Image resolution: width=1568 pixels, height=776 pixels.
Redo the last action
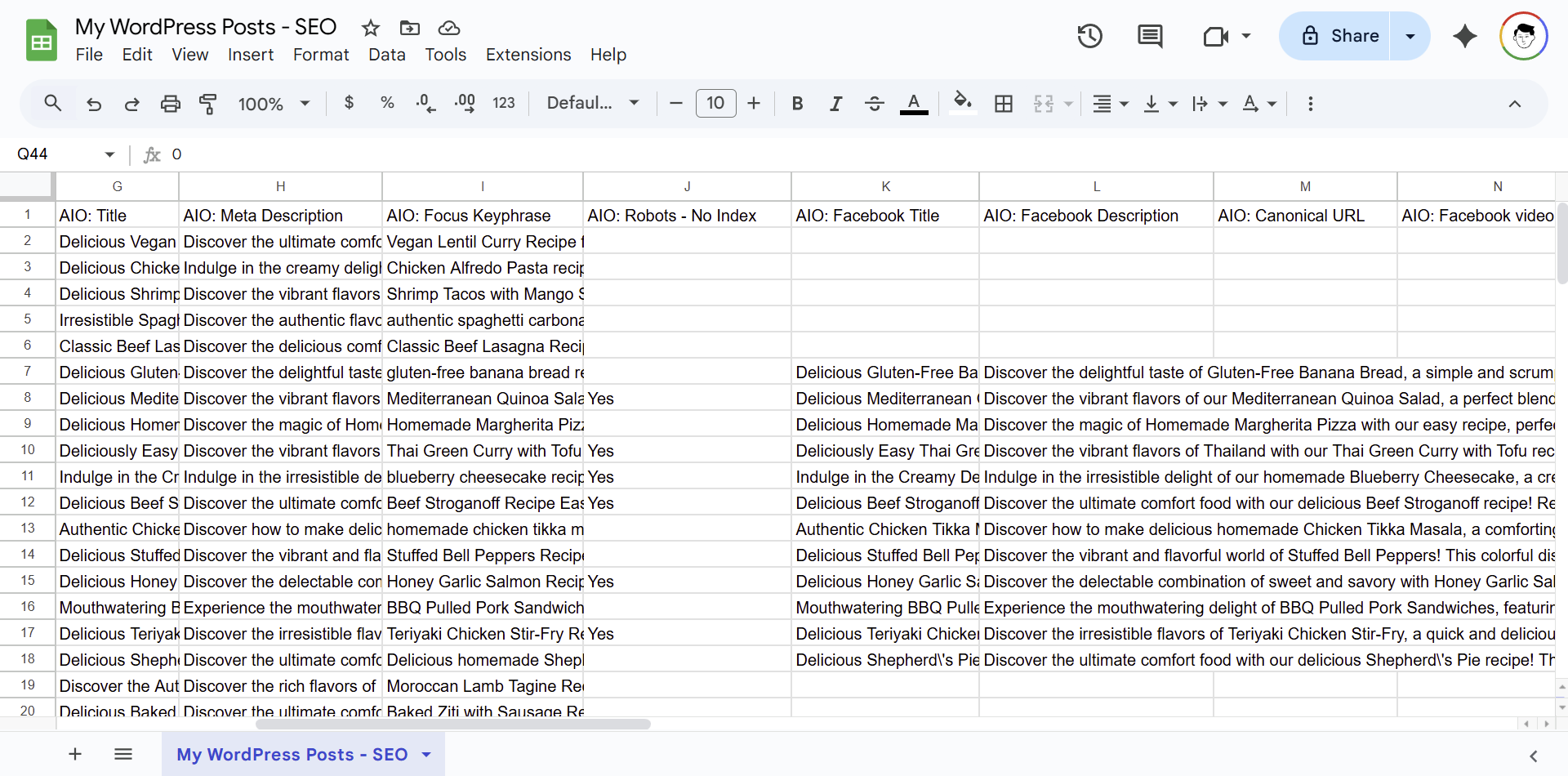[x=131, y=104]
